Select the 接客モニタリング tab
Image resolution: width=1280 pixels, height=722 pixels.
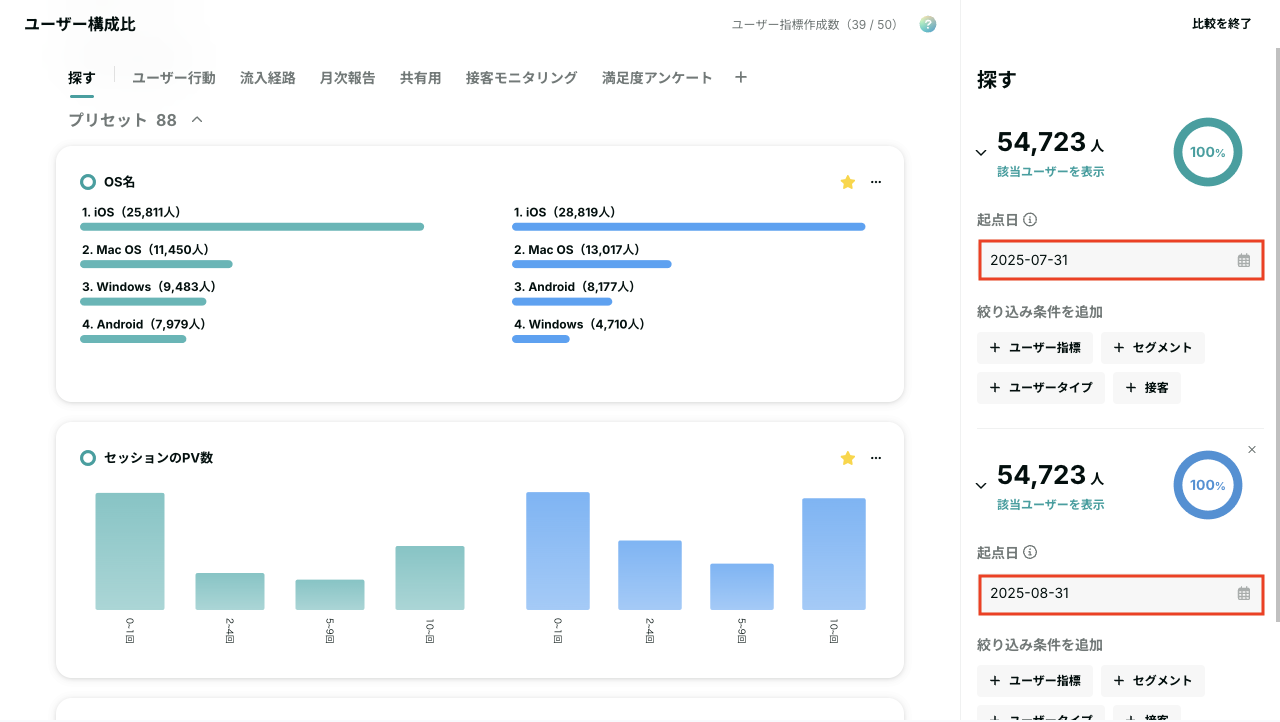click(522, 78)
